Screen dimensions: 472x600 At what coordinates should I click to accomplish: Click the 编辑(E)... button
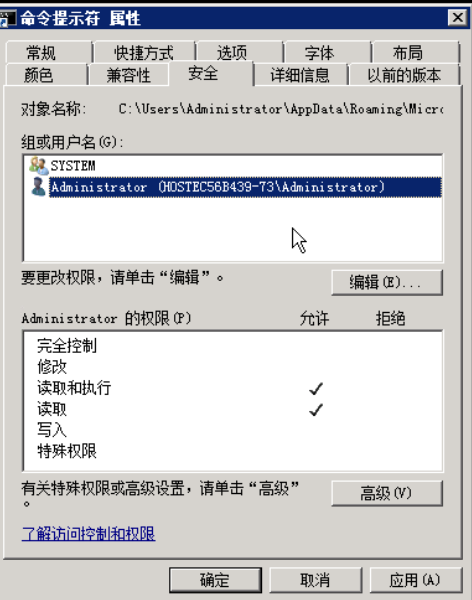pyautogui.click(x=387, y=282)
